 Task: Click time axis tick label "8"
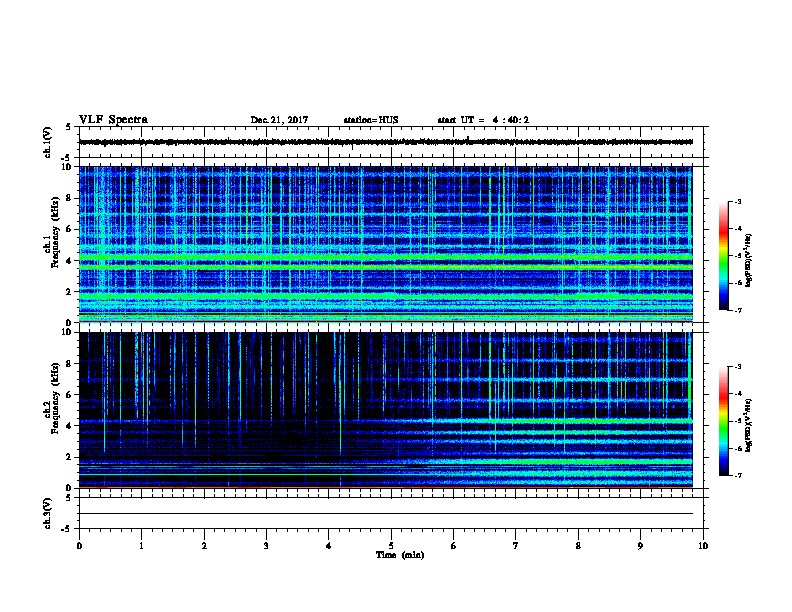(578, 546)
